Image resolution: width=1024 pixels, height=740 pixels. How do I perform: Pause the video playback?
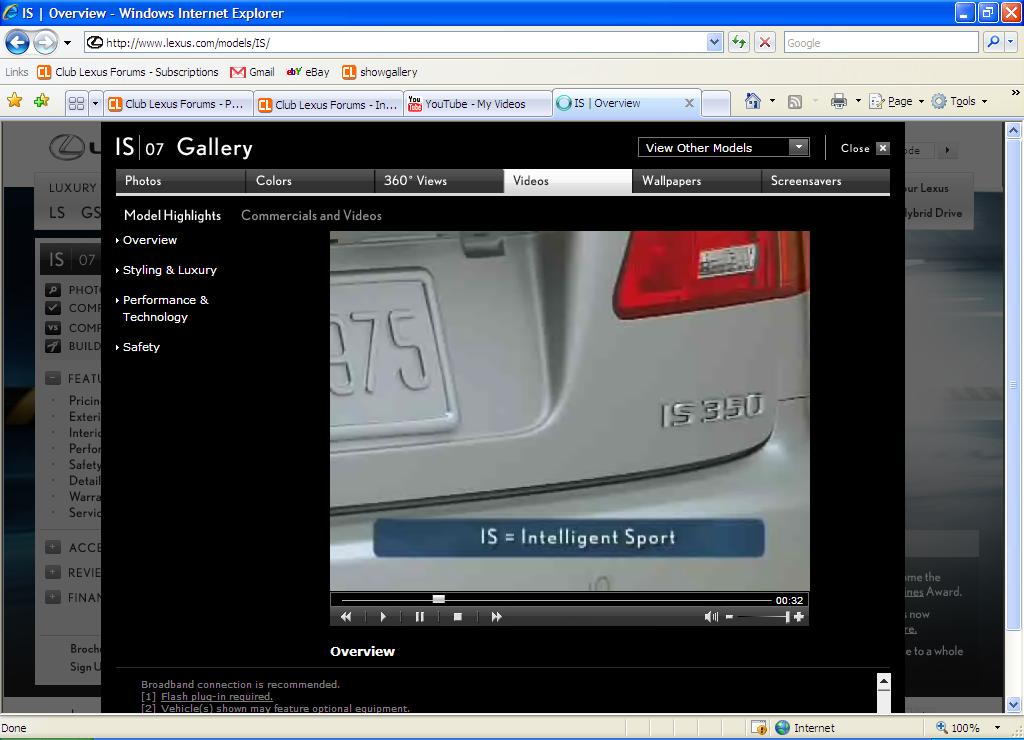point(420,617)
